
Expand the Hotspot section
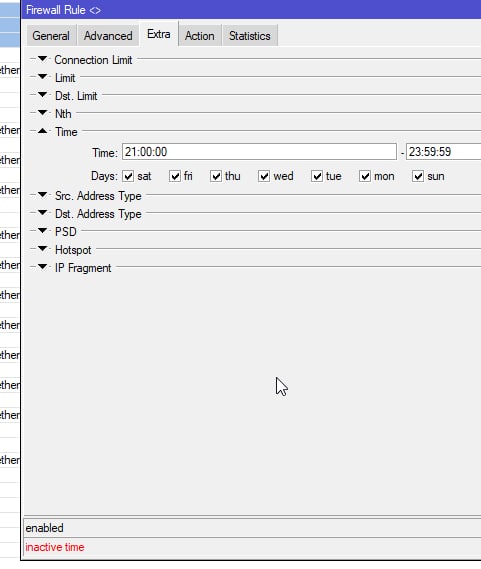pos(42,249)
